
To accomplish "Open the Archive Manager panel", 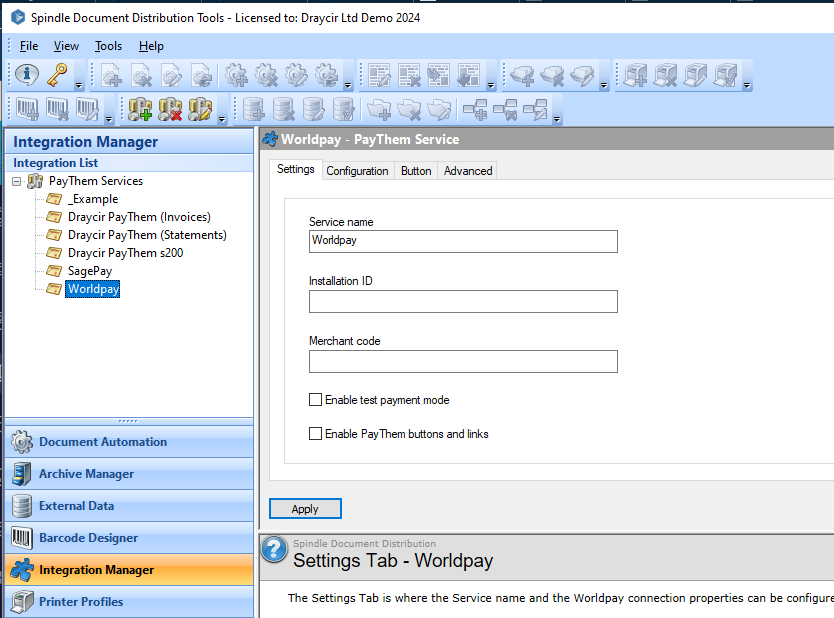I will click(x=129, y=474).
